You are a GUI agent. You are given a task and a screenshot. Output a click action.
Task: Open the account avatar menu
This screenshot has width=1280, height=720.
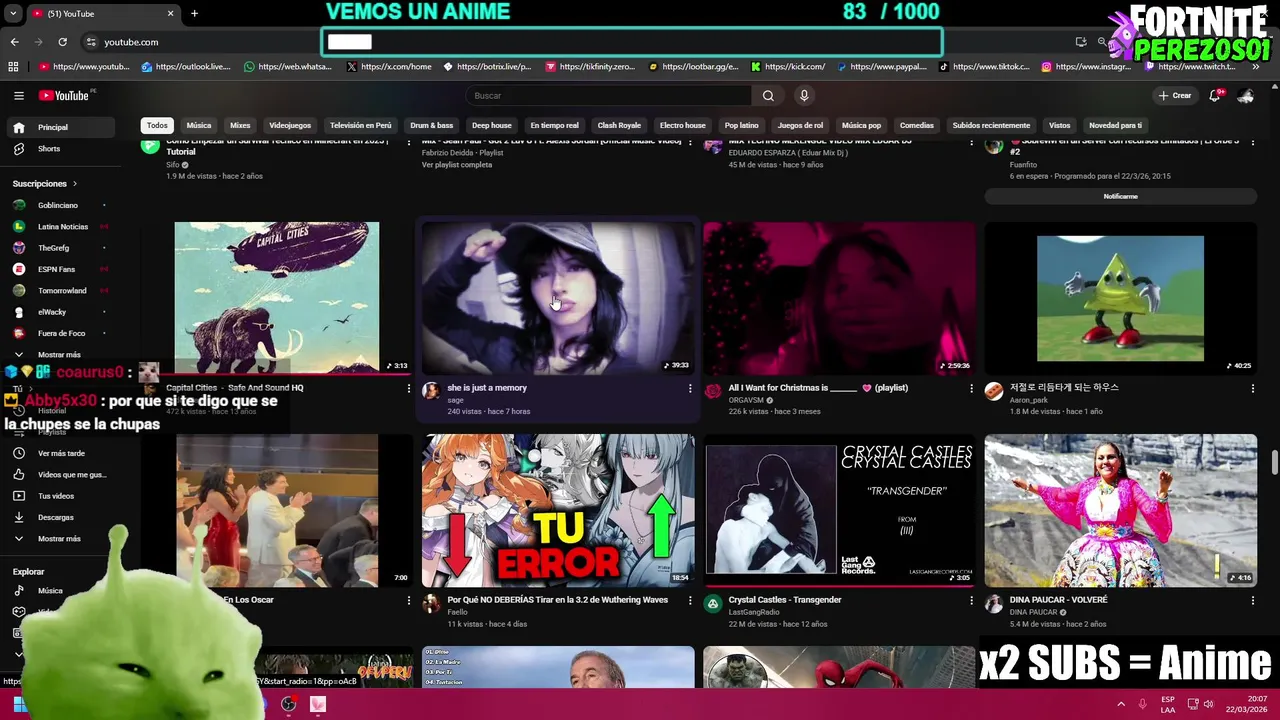coord(1246,95)
